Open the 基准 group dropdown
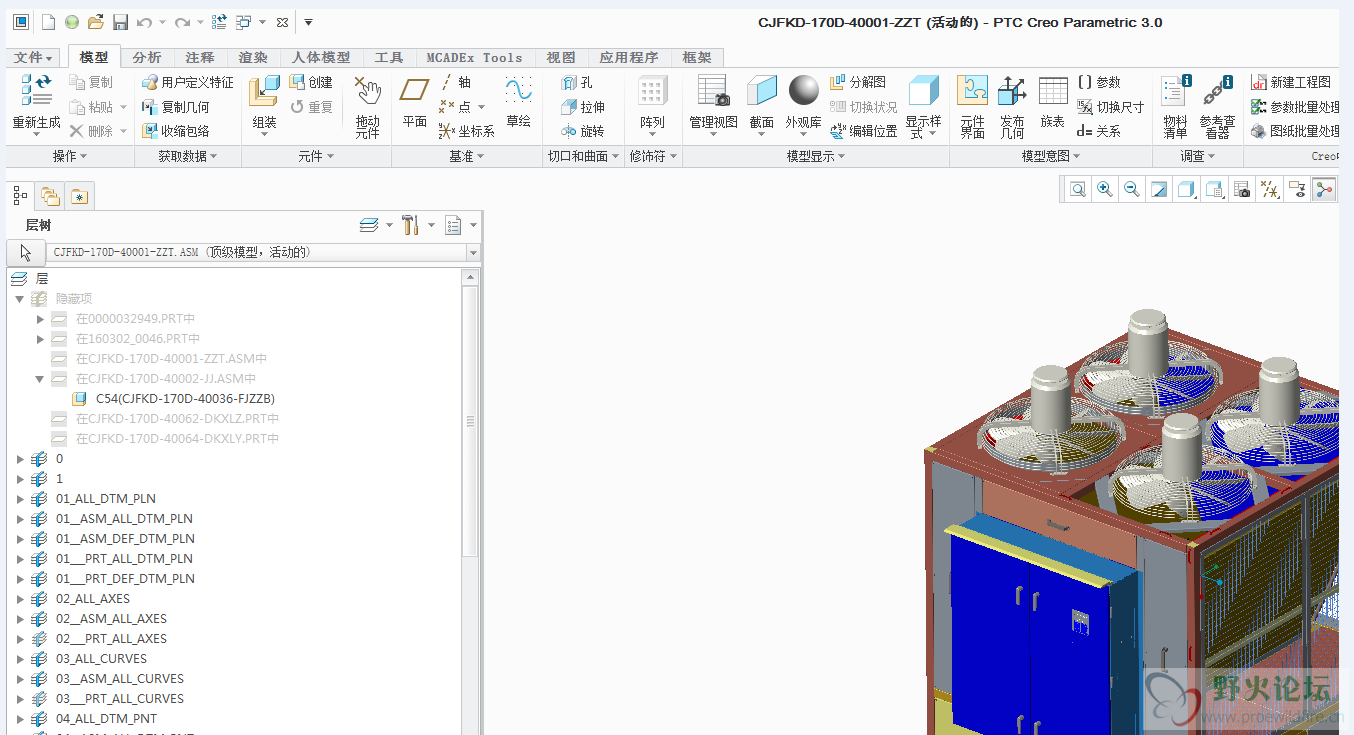The height and width of the screenshot is (735, 1354). [467, 156]
